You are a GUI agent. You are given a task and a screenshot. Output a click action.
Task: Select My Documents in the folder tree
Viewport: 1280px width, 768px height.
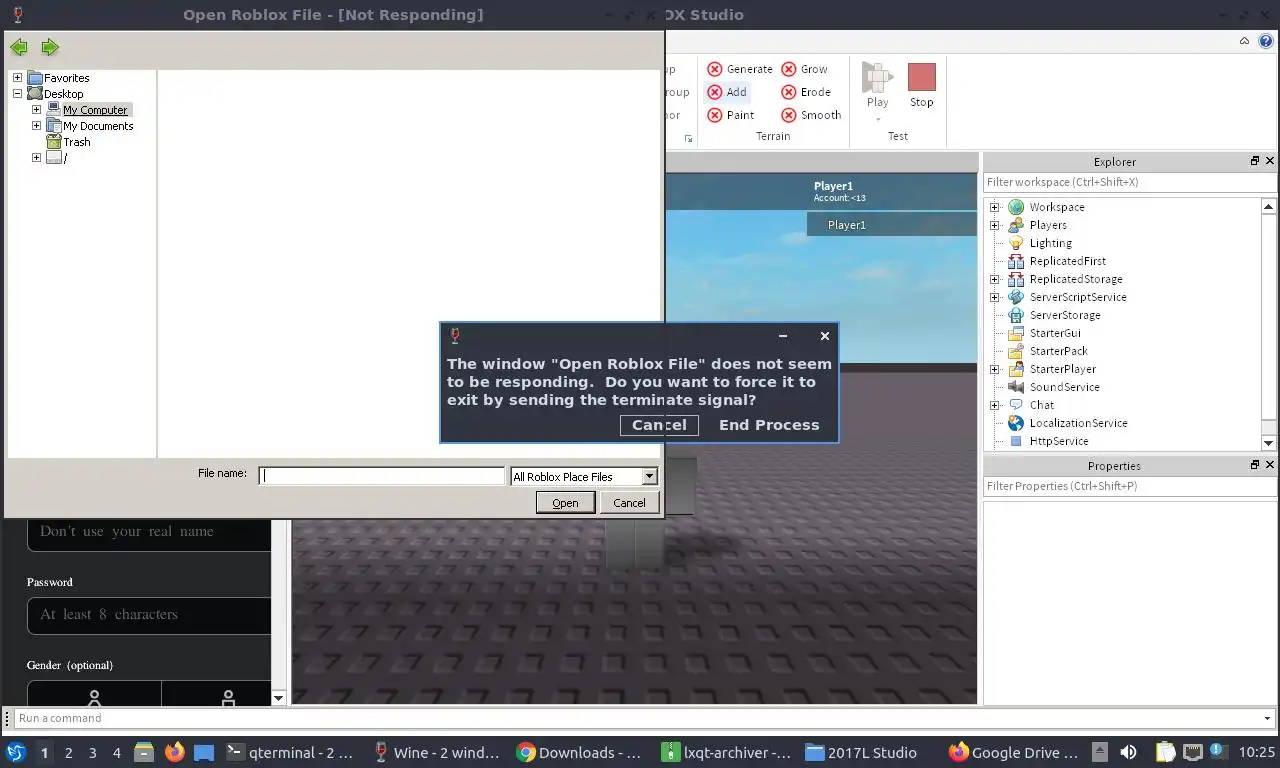[x=98, y=126]
